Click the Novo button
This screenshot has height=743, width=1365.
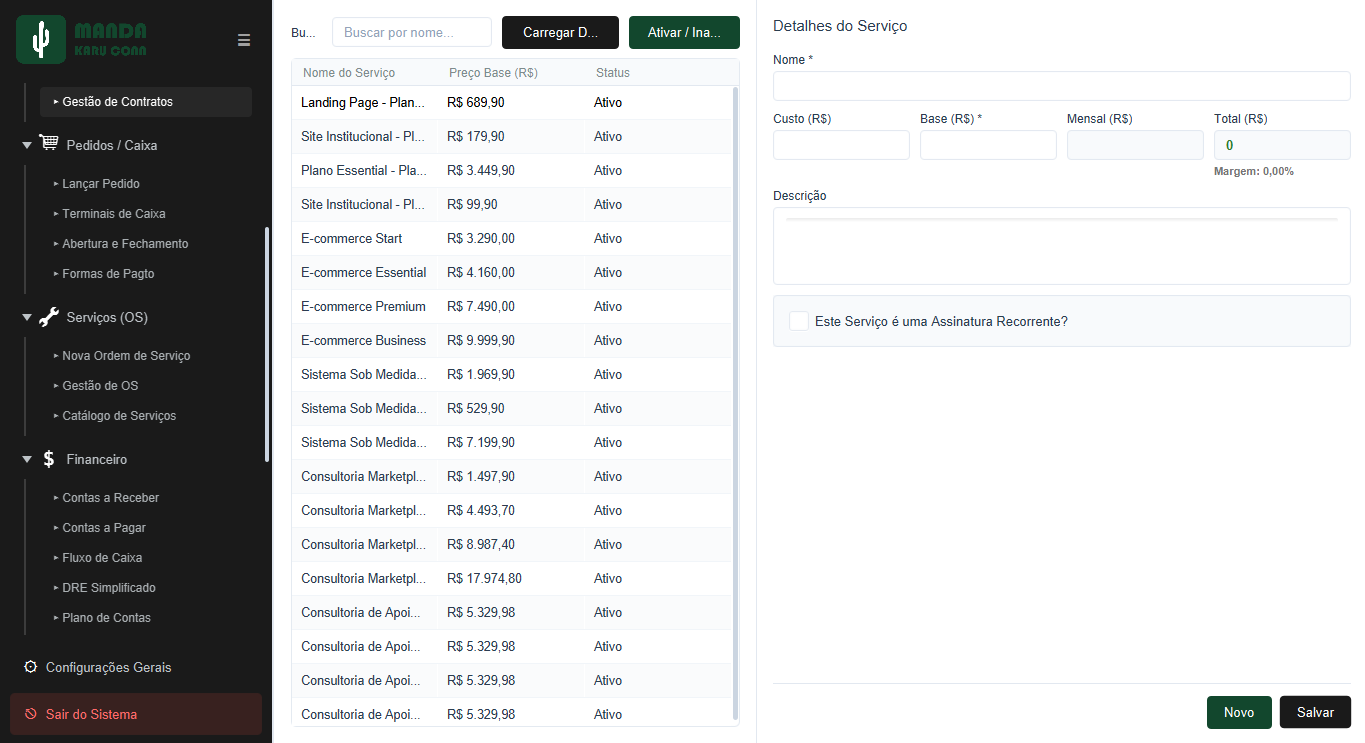[1239, 712]
